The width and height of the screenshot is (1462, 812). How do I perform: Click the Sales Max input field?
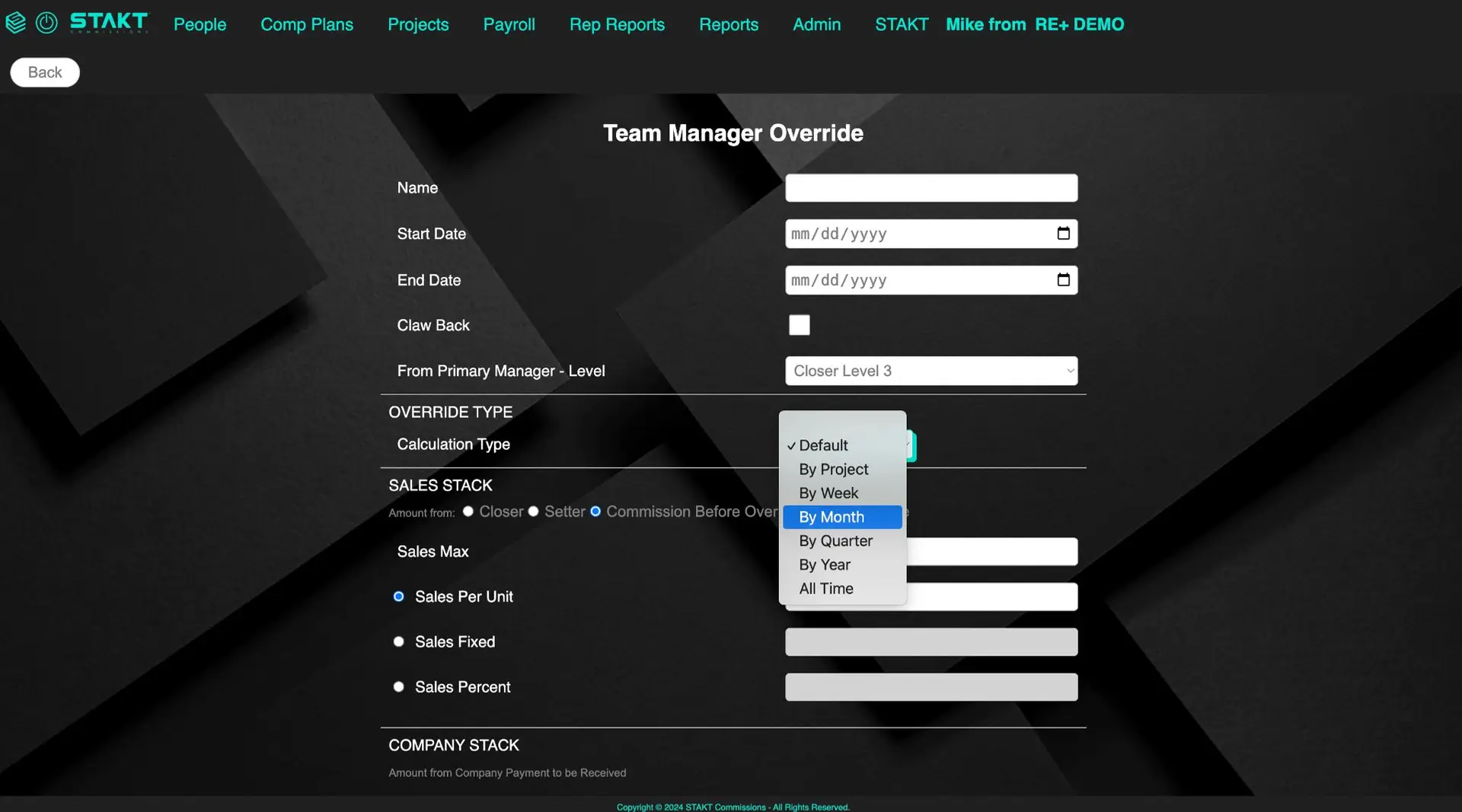coord(992,551)
